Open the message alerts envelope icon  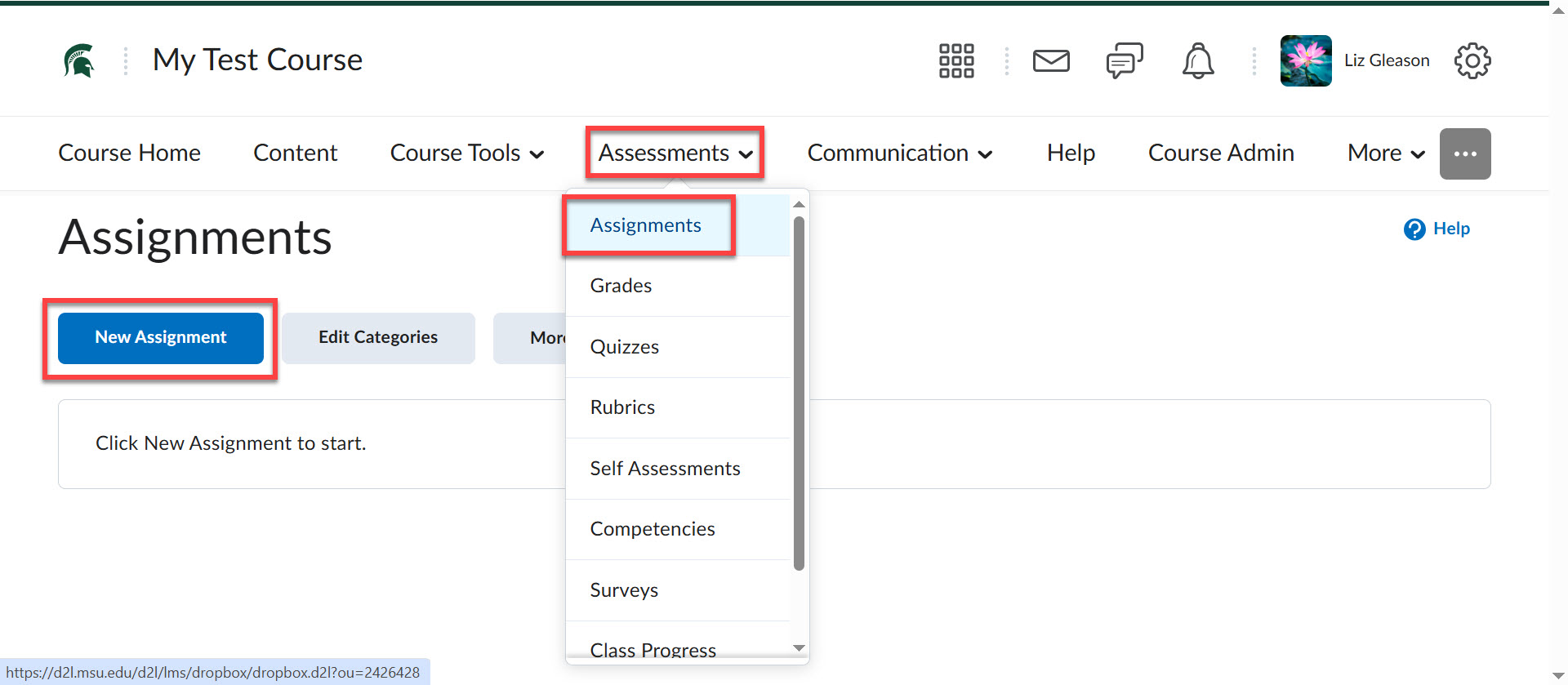coord(1050,60)
